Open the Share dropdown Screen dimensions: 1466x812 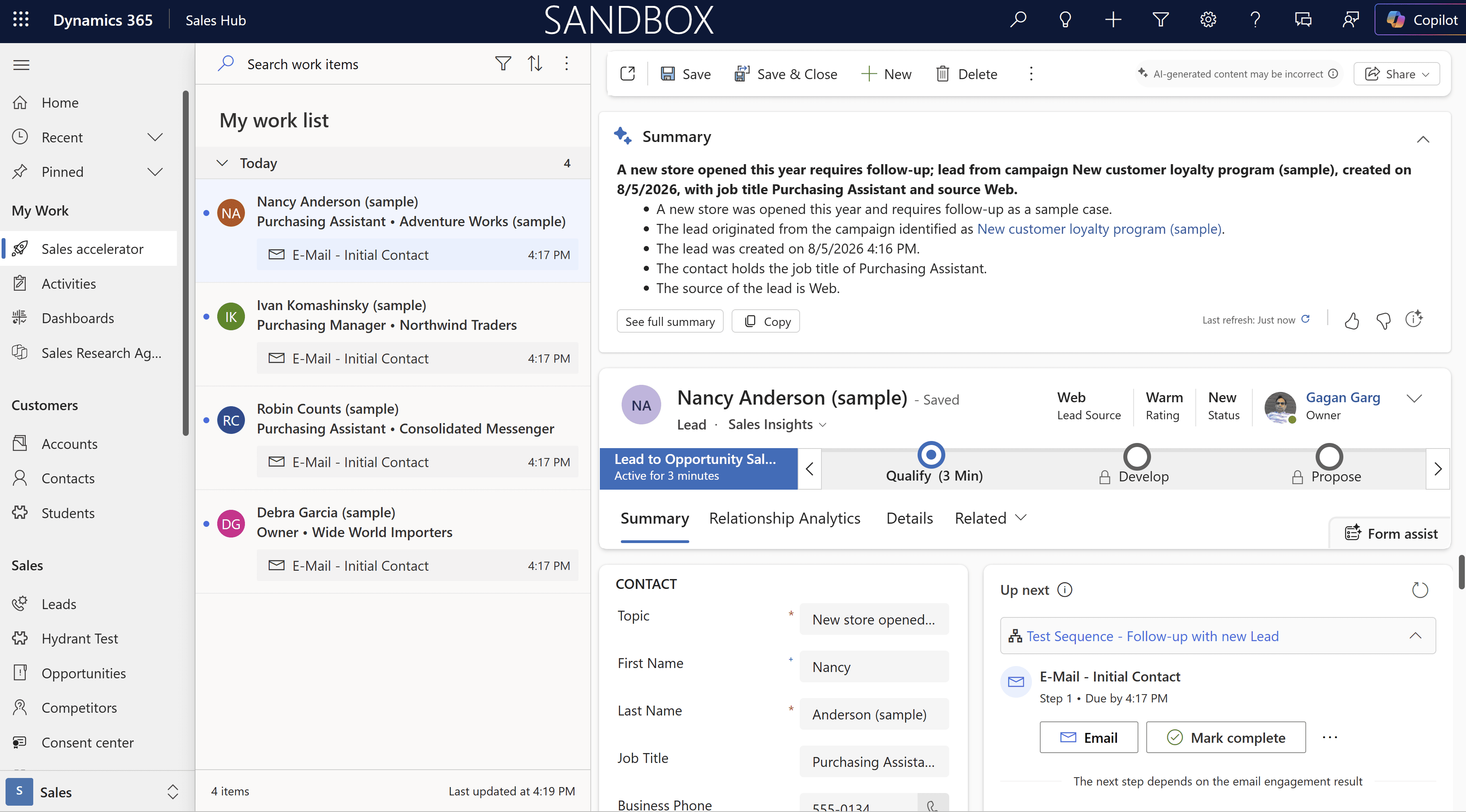click(x=1397, y=74)
